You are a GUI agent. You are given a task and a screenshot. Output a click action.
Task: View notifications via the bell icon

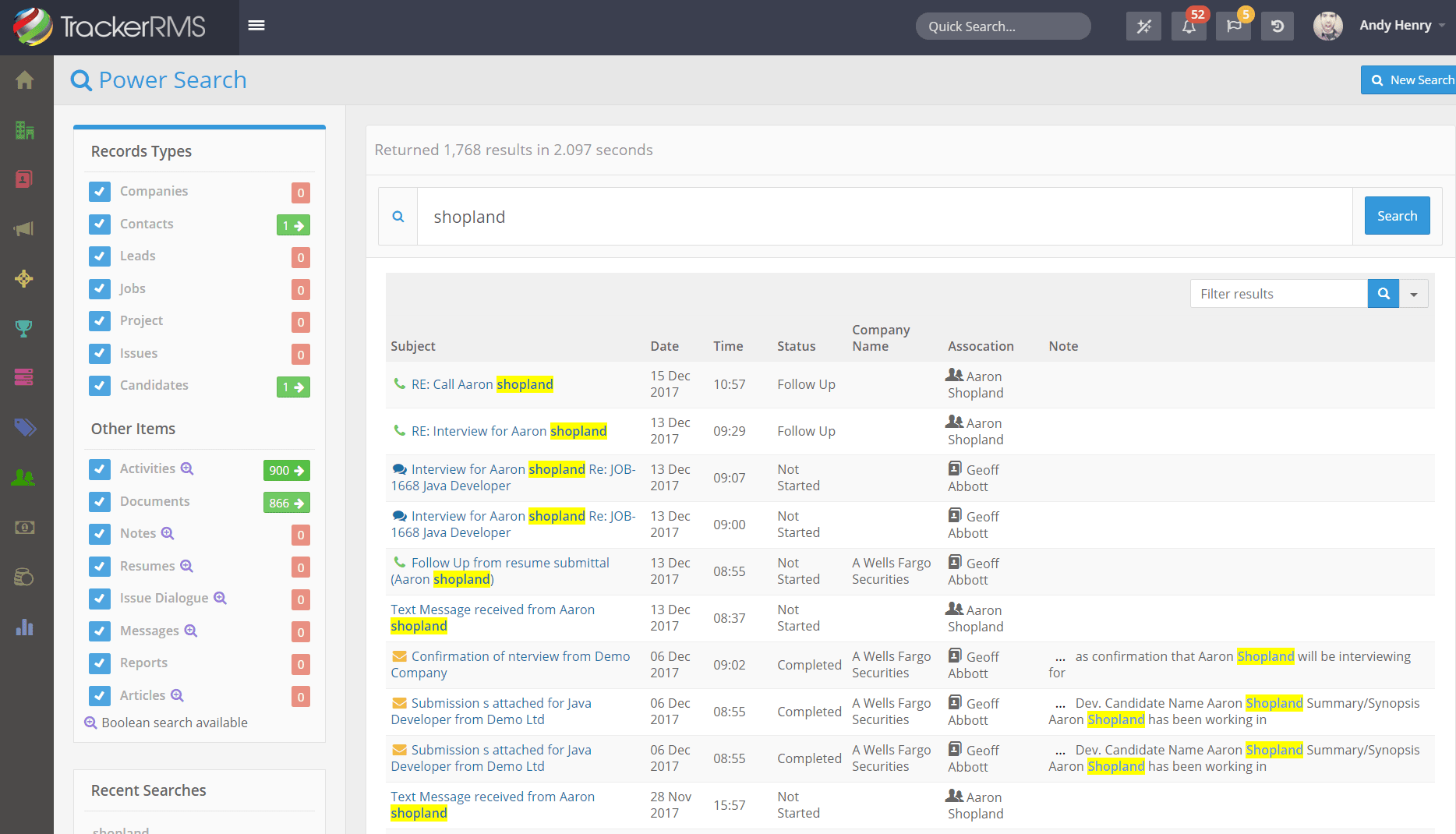[1188, 26]
